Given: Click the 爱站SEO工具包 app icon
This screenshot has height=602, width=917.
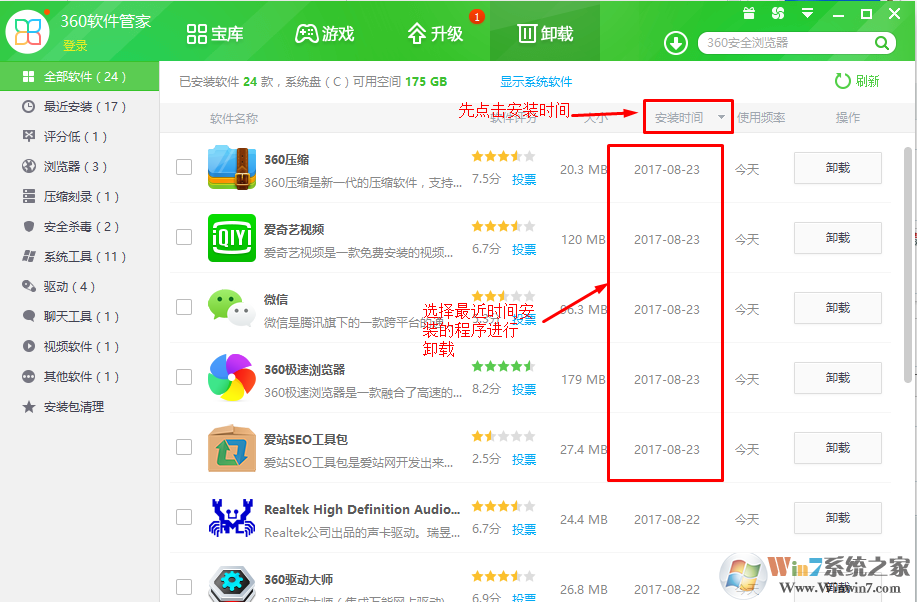Looking at the screenshot, I should 232,448.
